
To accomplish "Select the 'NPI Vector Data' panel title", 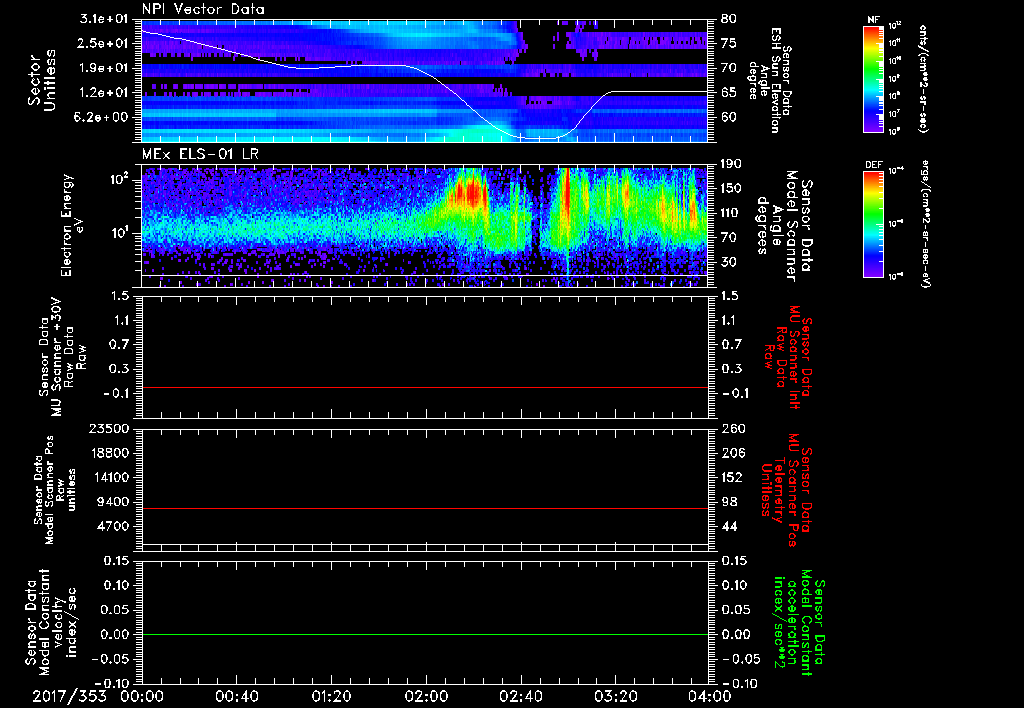I will 203,9.
